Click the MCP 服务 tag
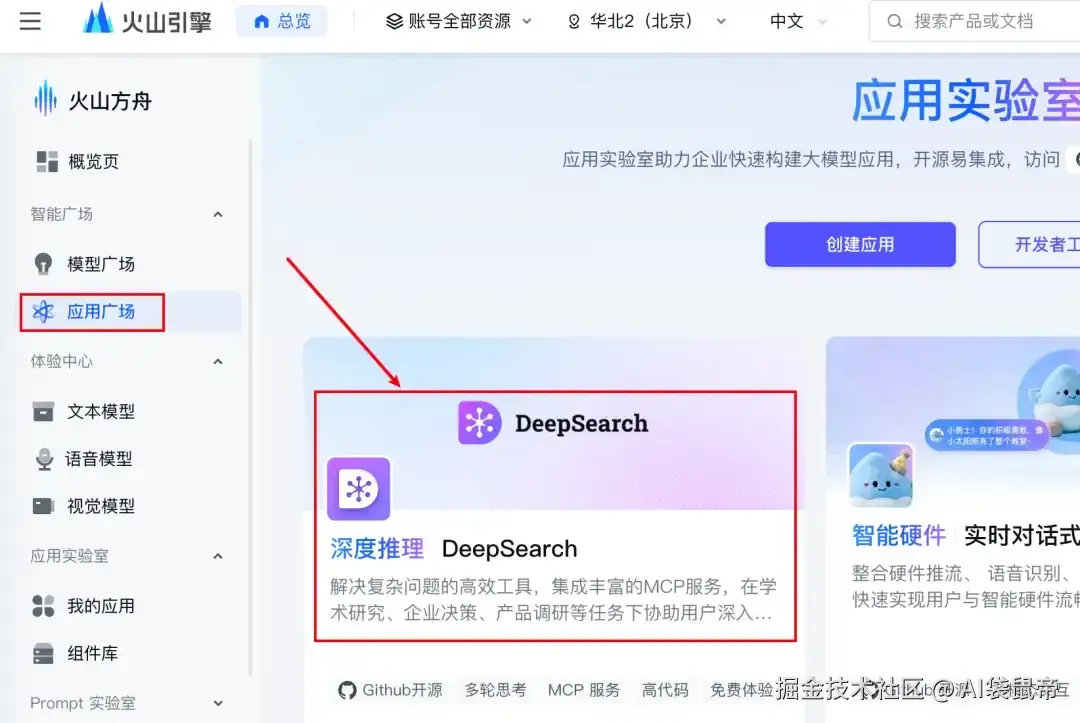Viewport: 1080px width, 723px height. 584,690
